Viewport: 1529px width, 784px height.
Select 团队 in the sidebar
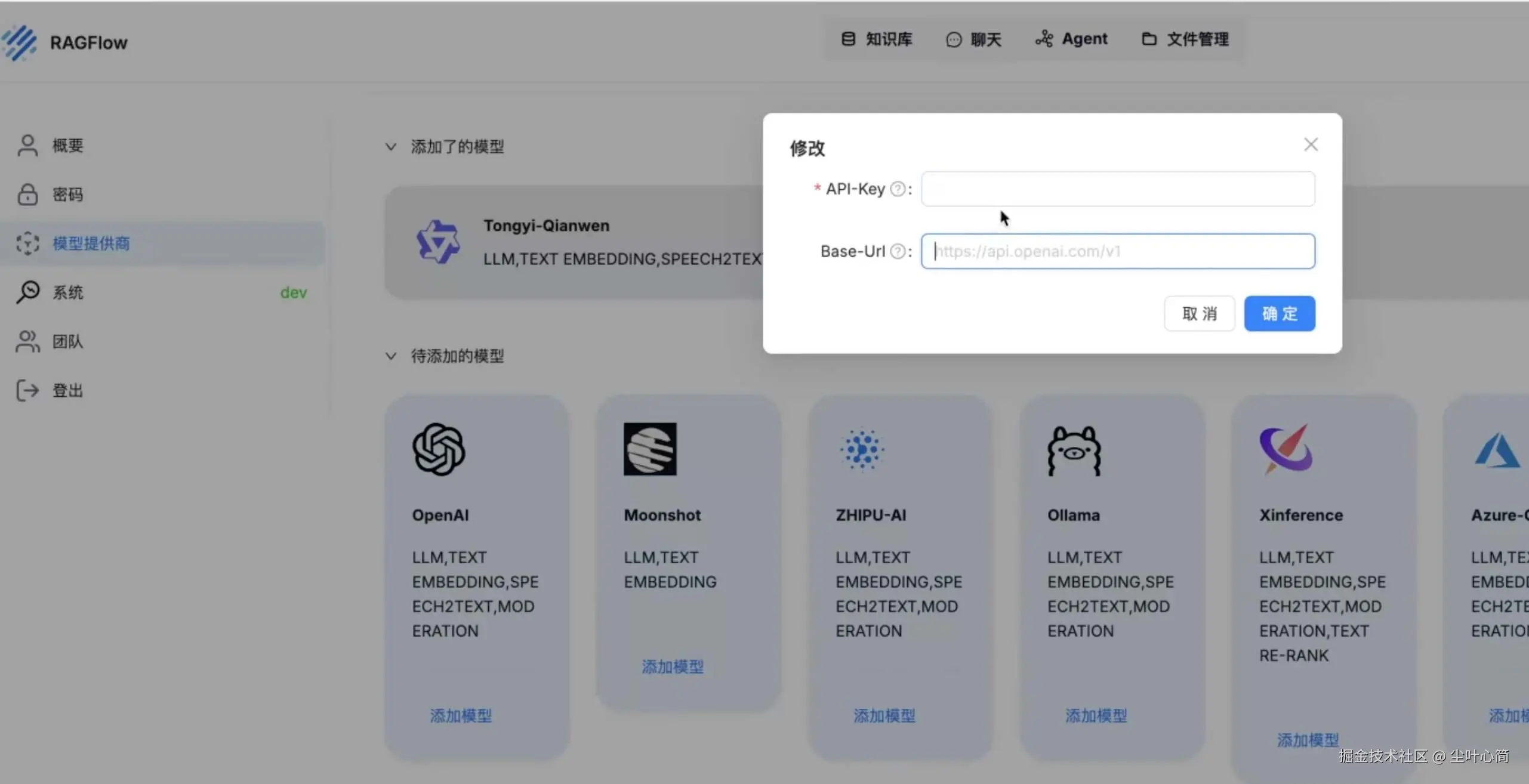tap(67, 341)
